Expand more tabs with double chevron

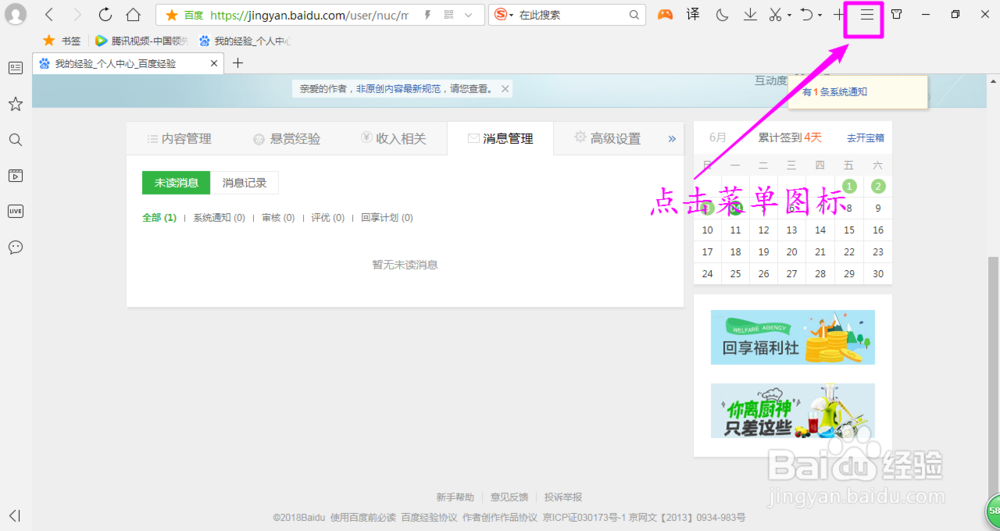coord(672,138)
